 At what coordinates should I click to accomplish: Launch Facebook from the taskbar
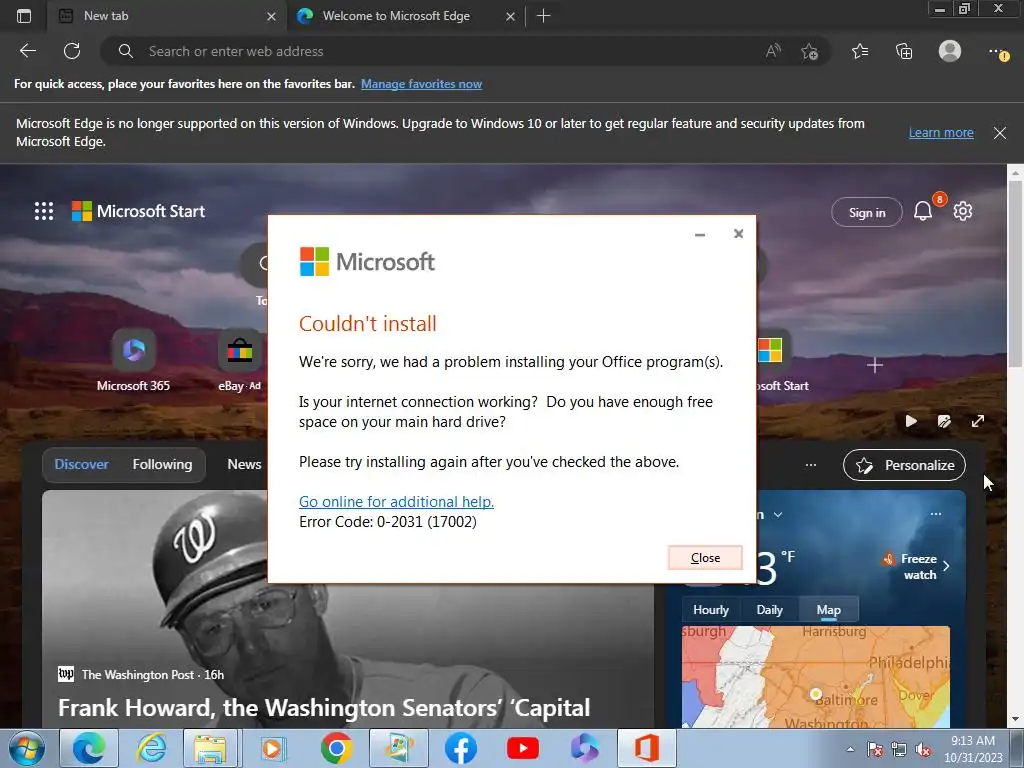coord(460,748)
